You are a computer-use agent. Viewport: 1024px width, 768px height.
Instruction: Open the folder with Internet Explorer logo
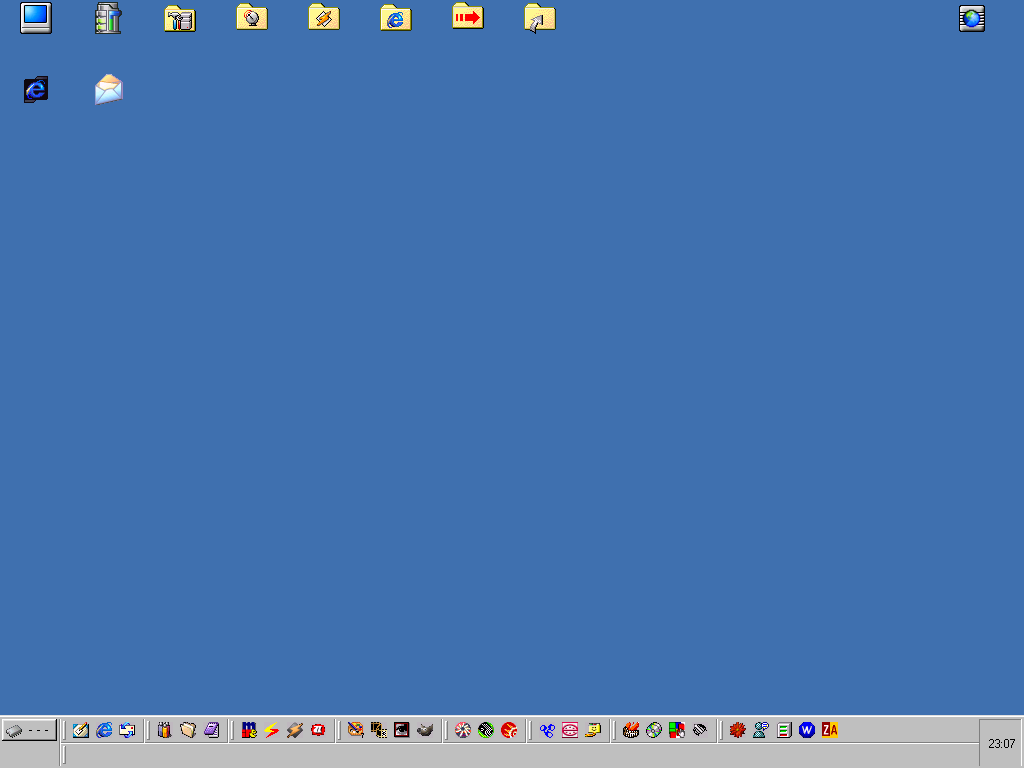396,18
